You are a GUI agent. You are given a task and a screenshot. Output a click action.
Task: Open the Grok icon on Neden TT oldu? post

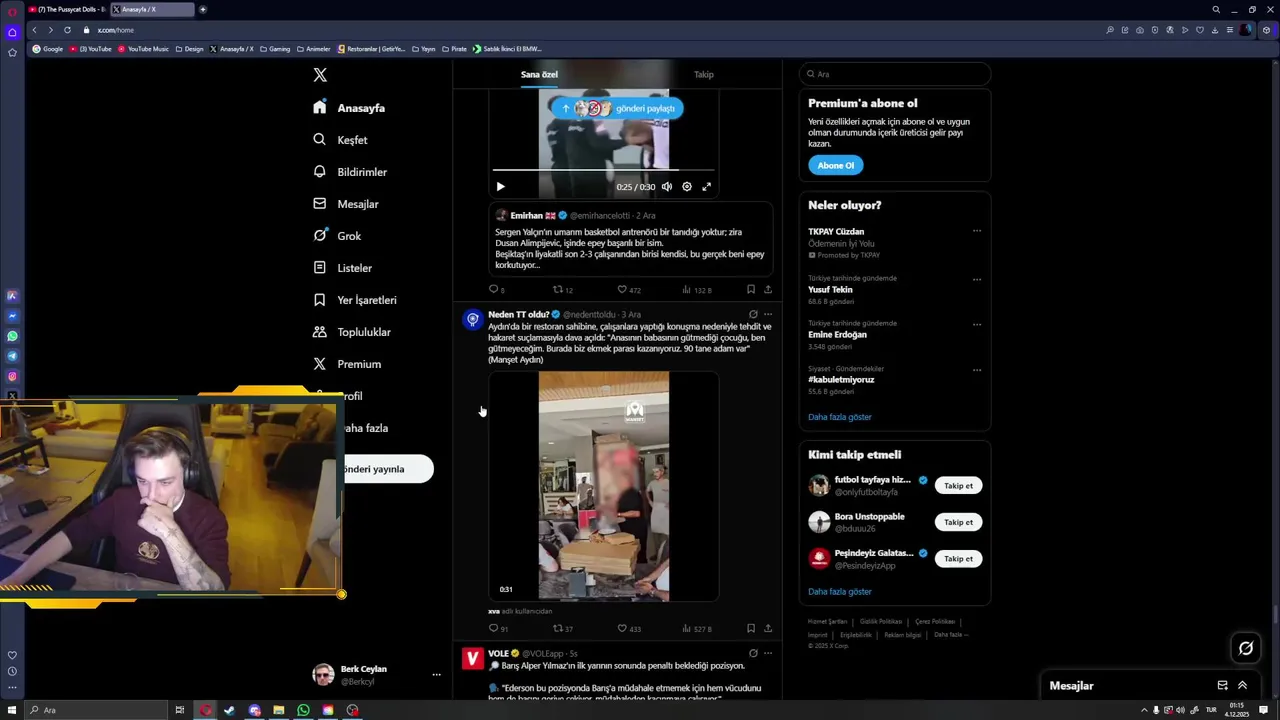(x=753, y=314)
